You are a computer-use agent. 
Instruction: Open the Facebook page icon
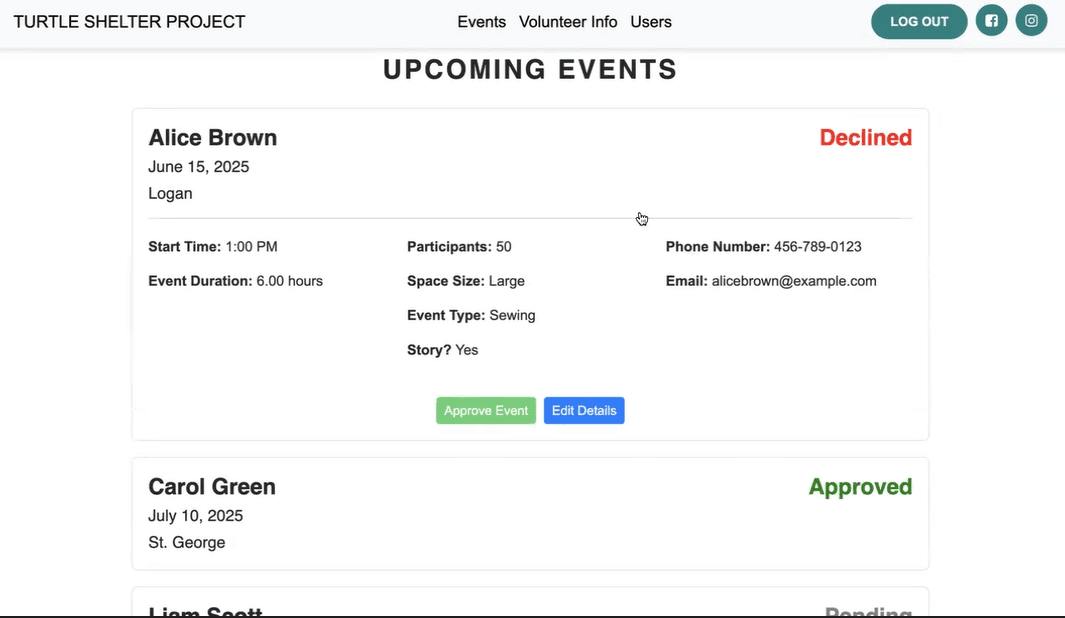[991, 21]
